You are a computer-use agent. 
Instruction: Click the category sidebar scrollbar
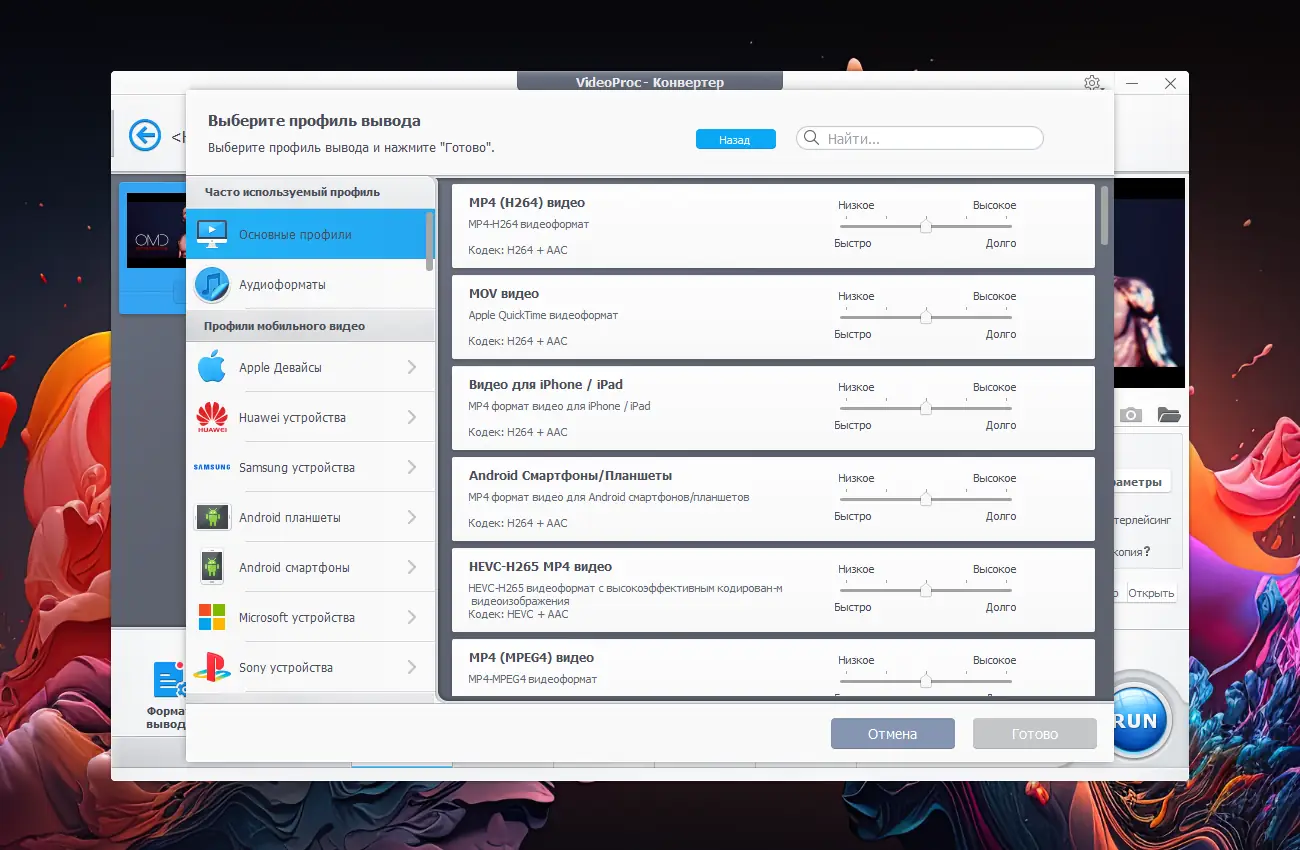(x=430, y=240)
